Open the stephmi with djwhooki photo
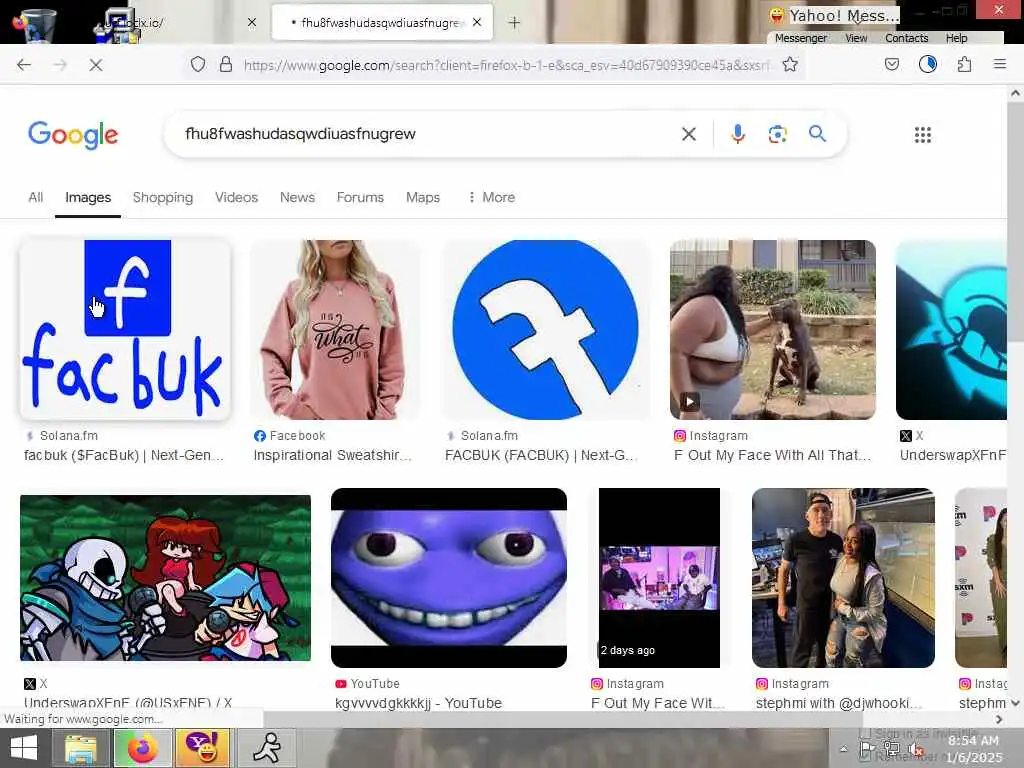 (x=843, y=578)
